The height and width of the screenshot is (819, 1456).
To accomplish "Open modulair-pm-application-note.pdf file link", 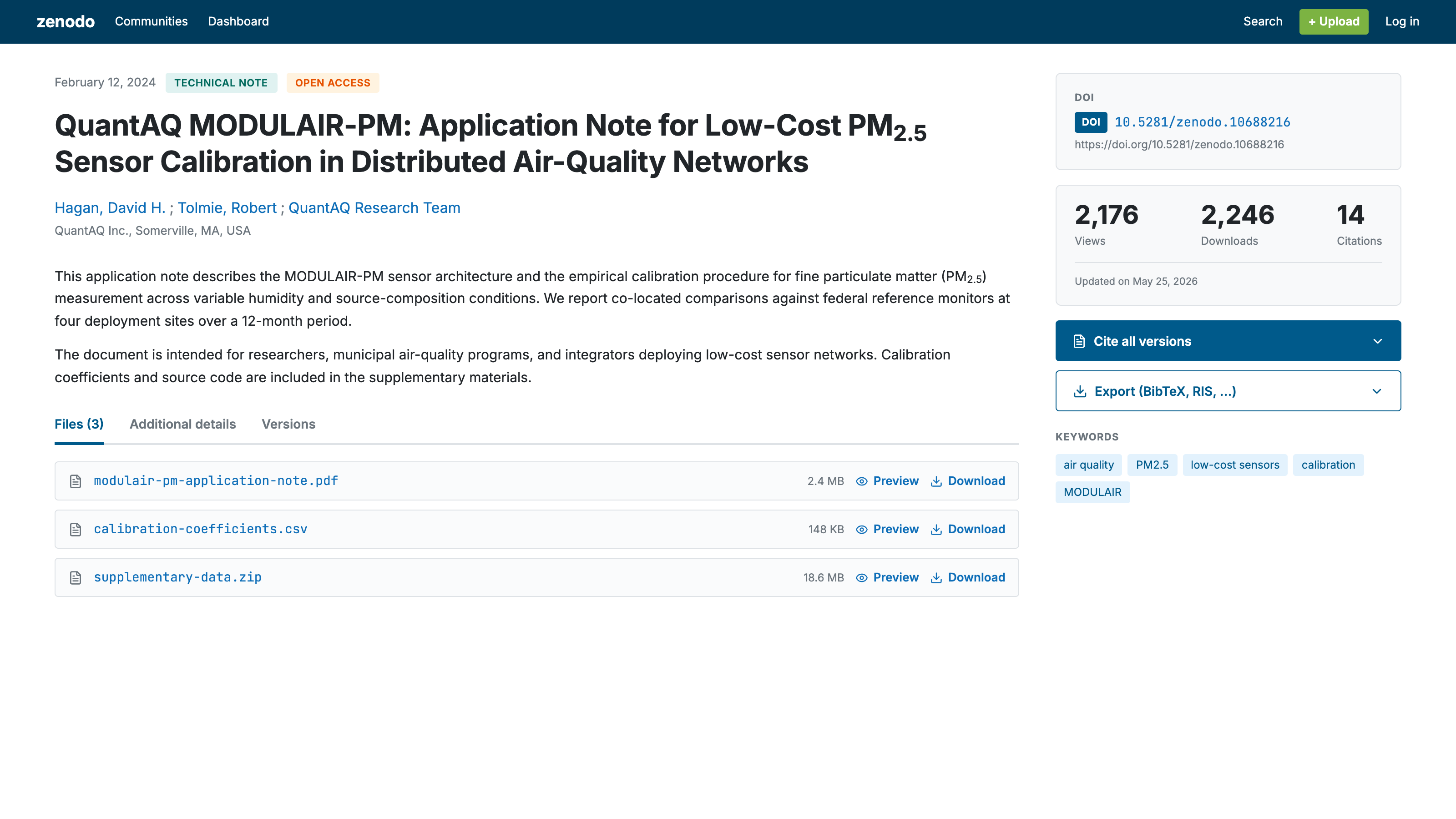I will point(215,481).
